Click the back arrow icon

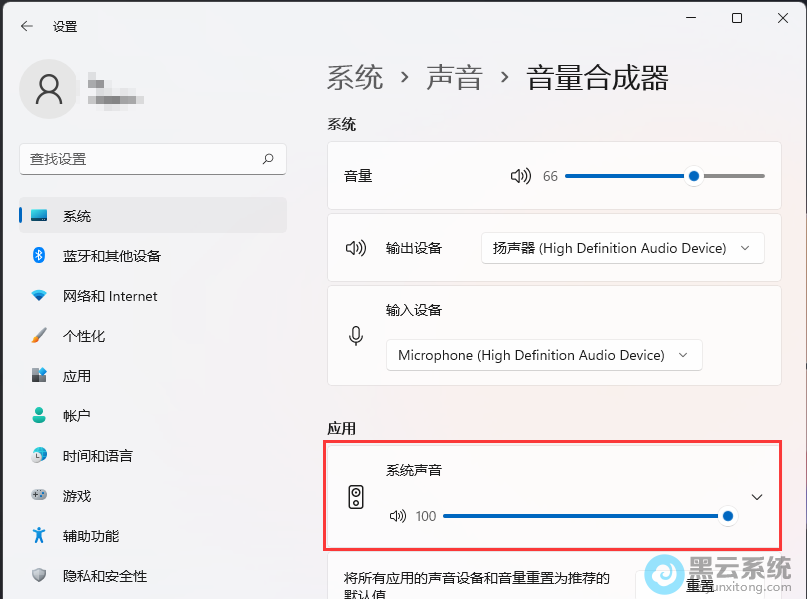pos(27,27)
